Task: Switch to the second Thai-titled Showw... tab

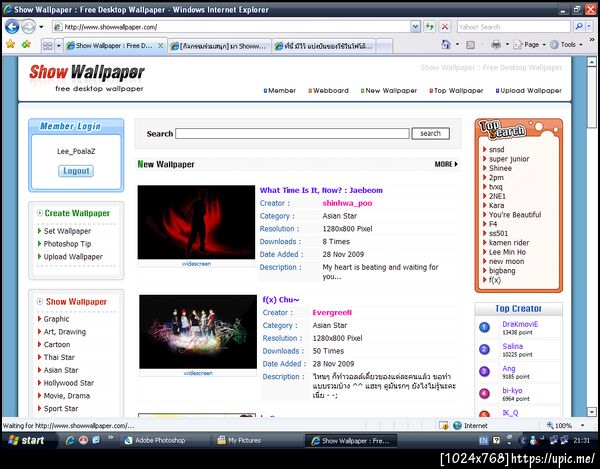Action: [219, 46]
